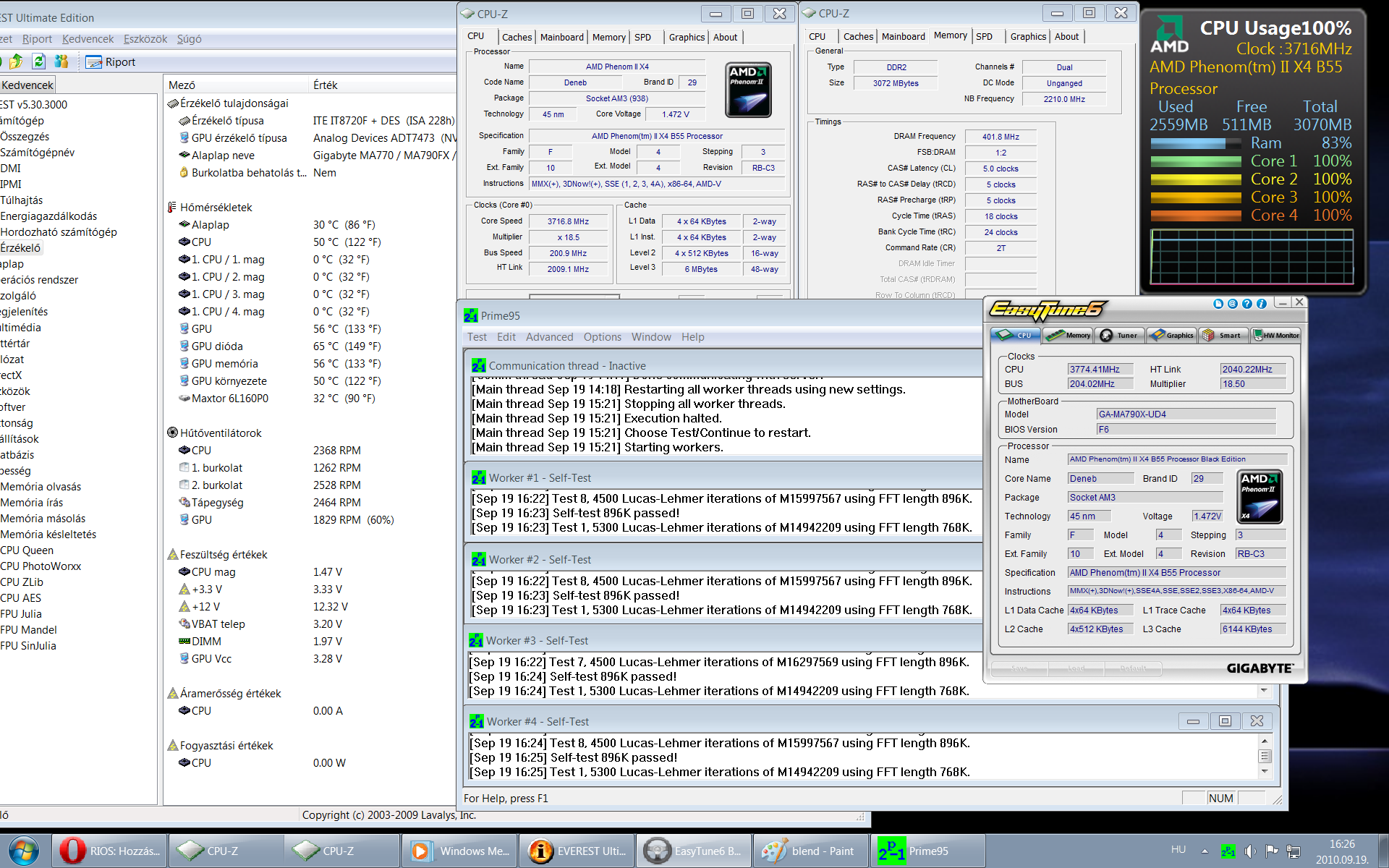Open Prime95 Edit menu
This screenshot has width=1389, height=868.
(506, 337)
